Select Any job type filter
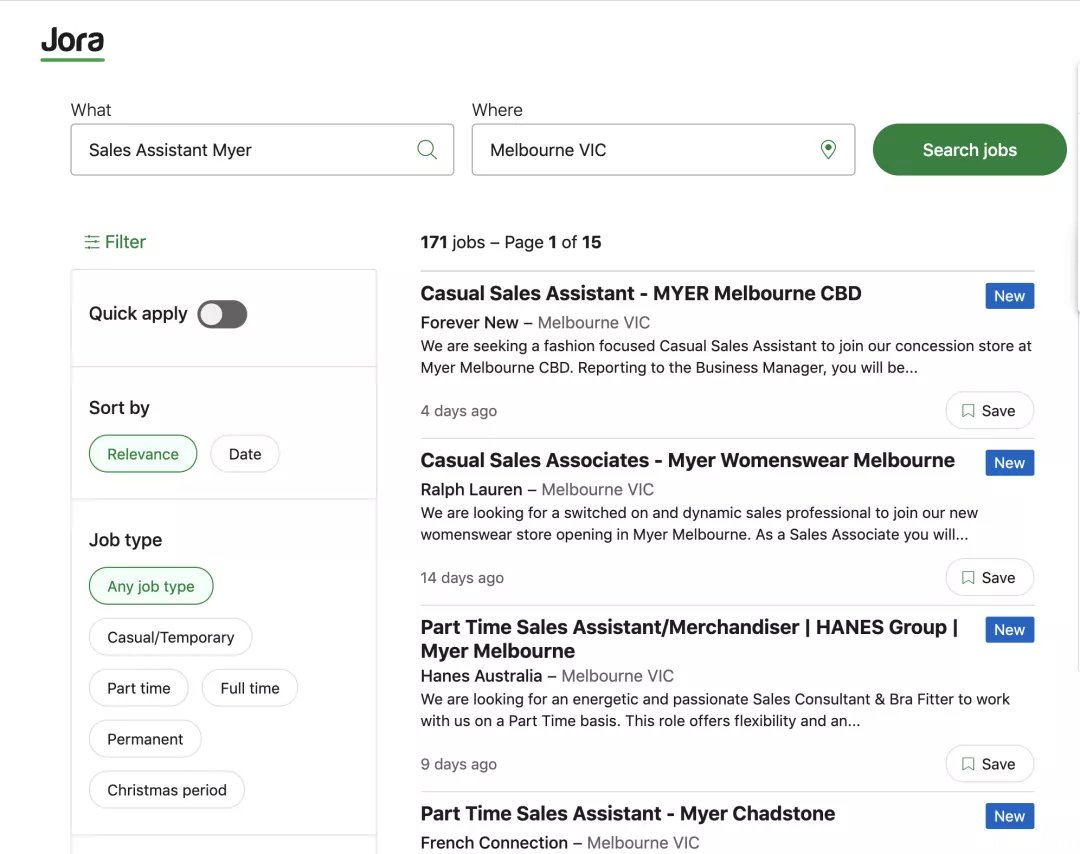Viewport: 1080px width, 854px height. (x=151, y=586)
